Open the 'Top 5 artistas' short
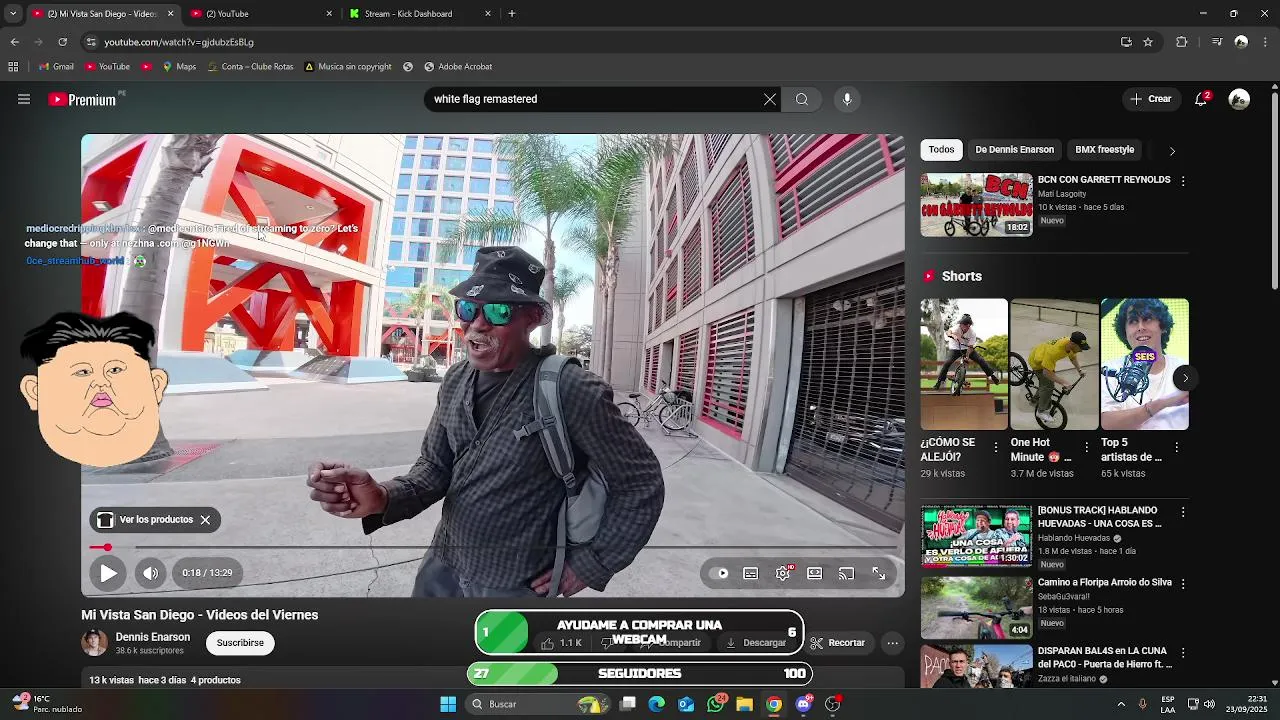 pos(1144,364)
